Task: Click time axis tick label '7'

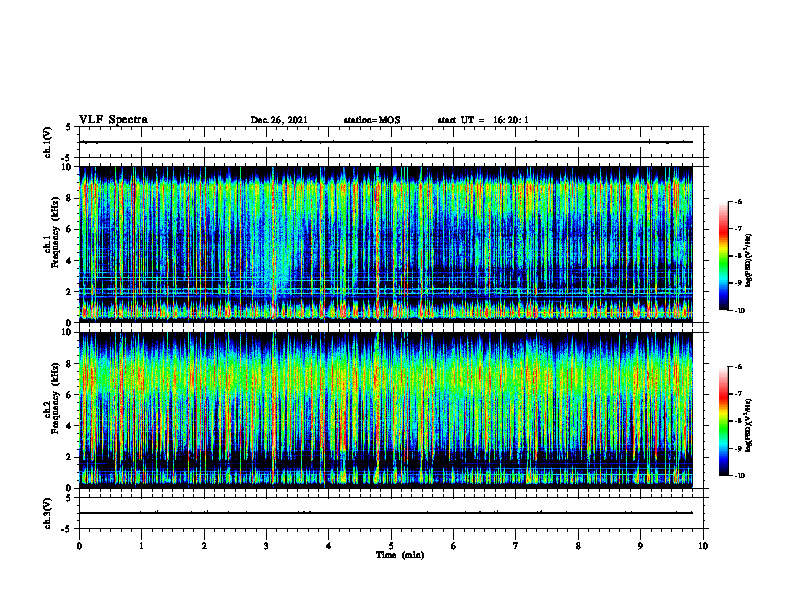Action: (516, 546)
